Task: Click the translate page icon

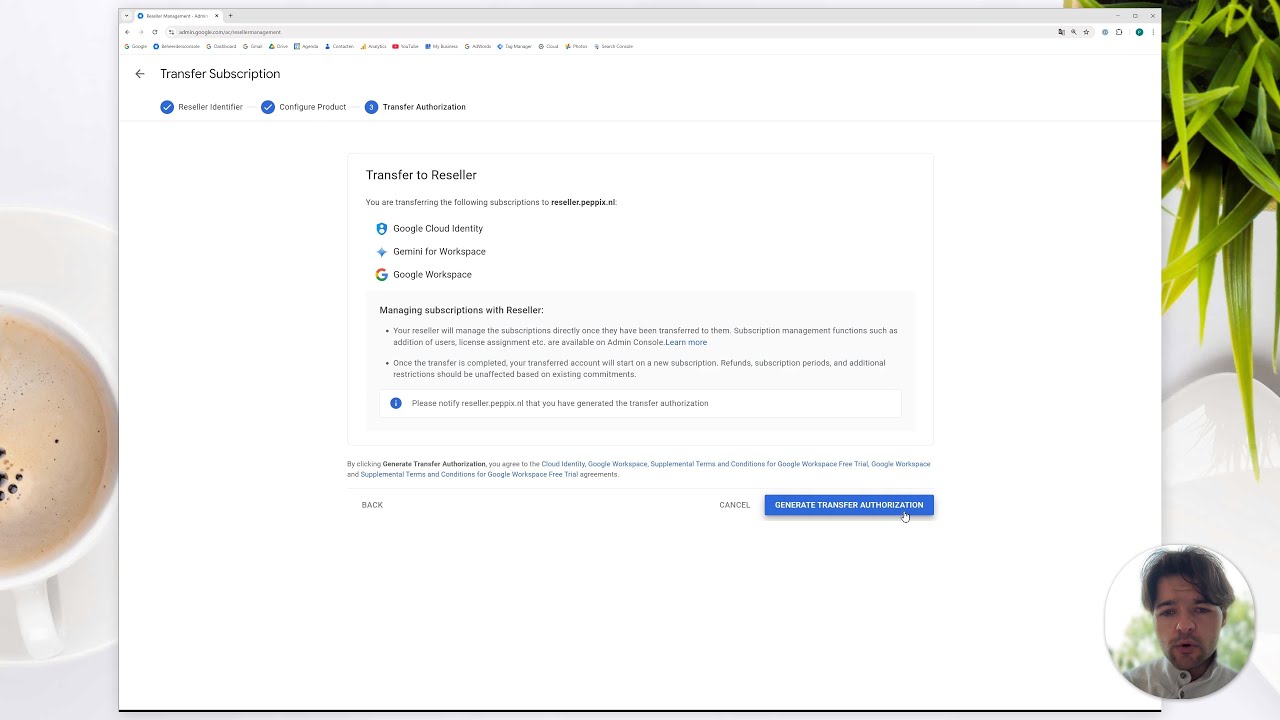Action: 1061,32
